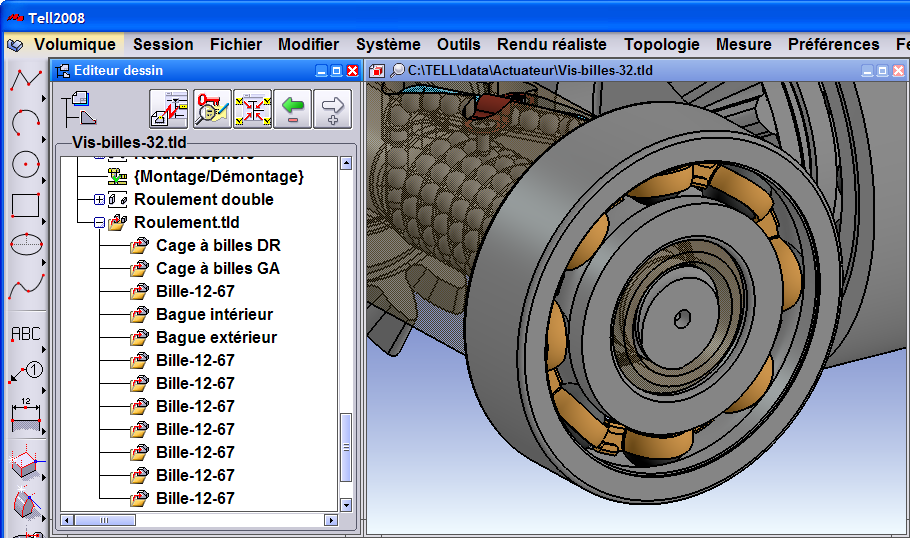Pick the circle drawing tool

click(26, 163)
